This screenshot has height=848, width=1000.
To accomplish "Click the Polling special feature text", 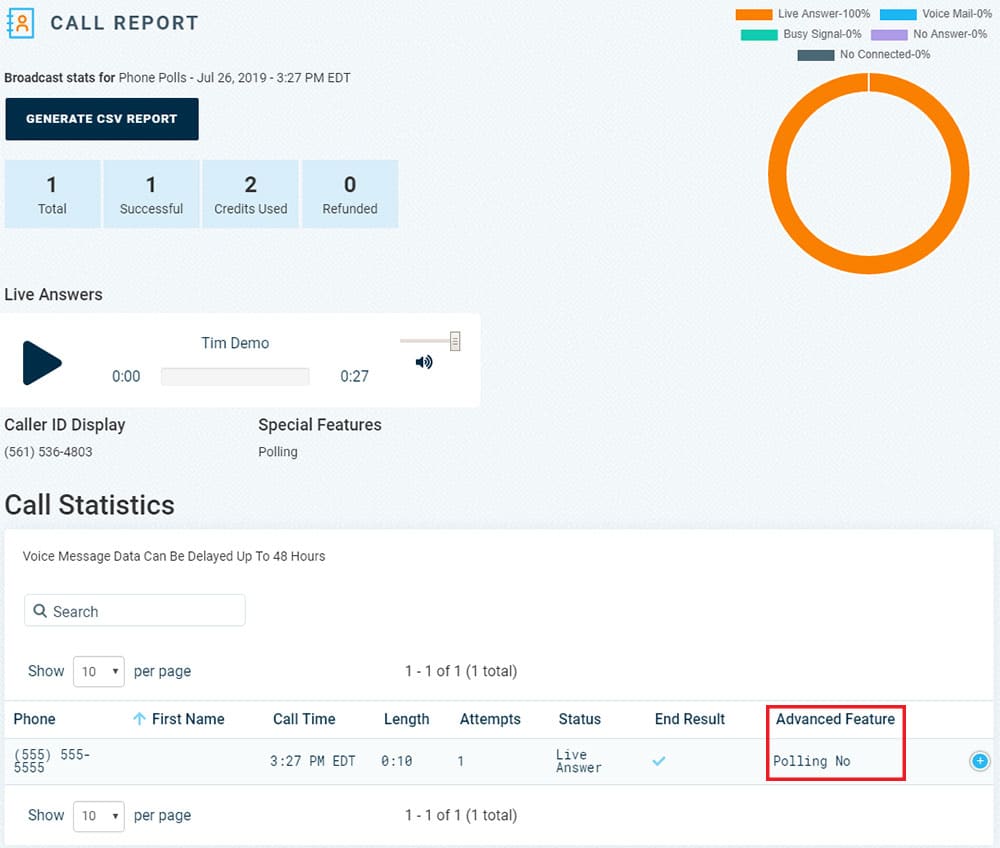I will [x=278, y=452].
